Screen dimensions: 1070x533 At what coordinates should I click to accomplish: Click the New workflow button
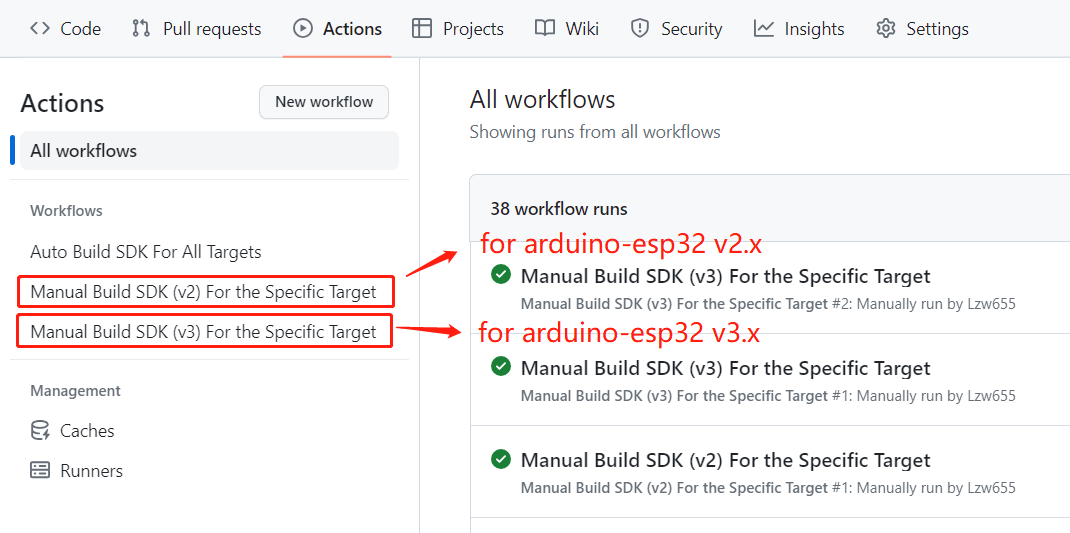[324, 102]
